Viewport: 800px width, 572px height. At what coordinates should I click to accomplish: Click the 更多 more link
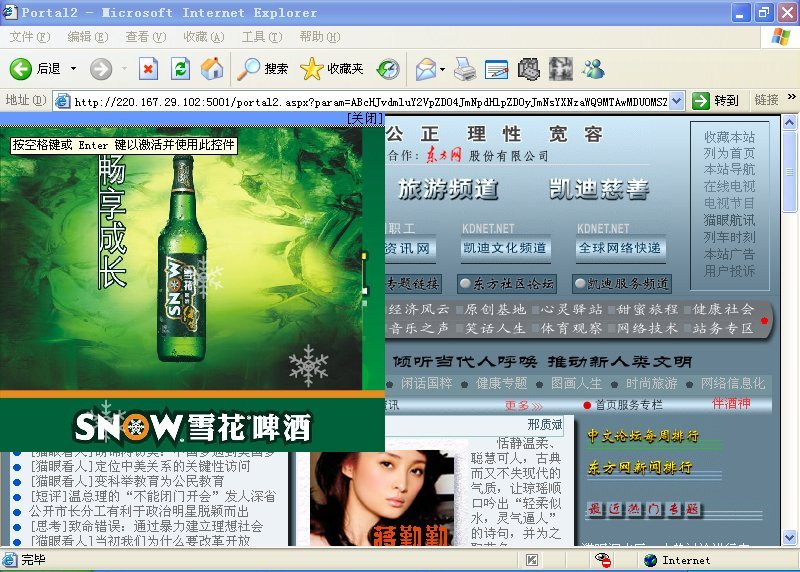click(523, 405)
